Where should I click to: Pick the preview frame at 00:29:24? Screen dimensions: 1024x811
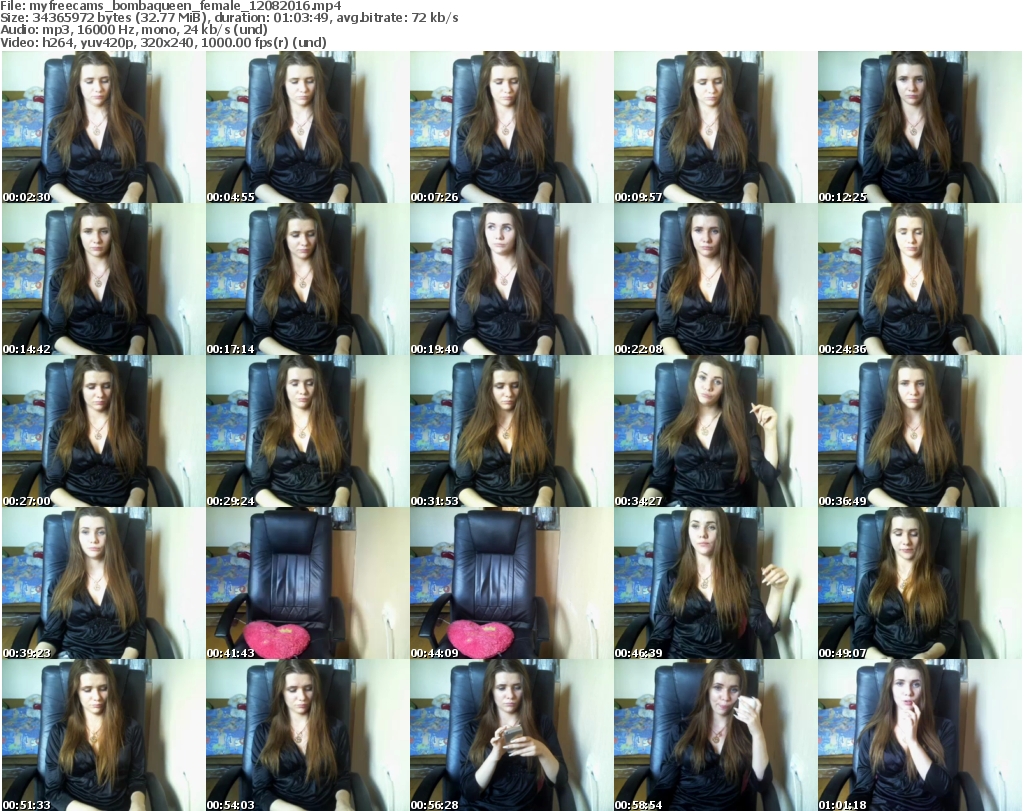(x=308, y=431)
